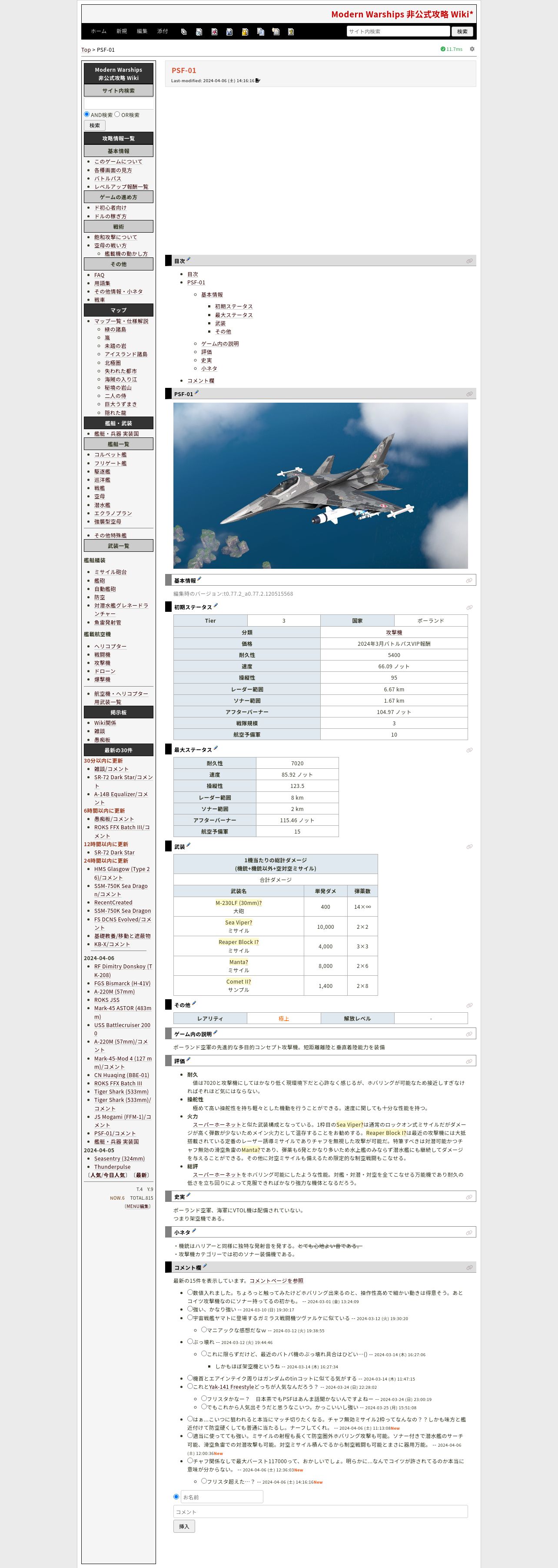Edit the 史実 section via pencil icon
Viewport: 558px width, 1568px height.
click(x=188, y=1195)
